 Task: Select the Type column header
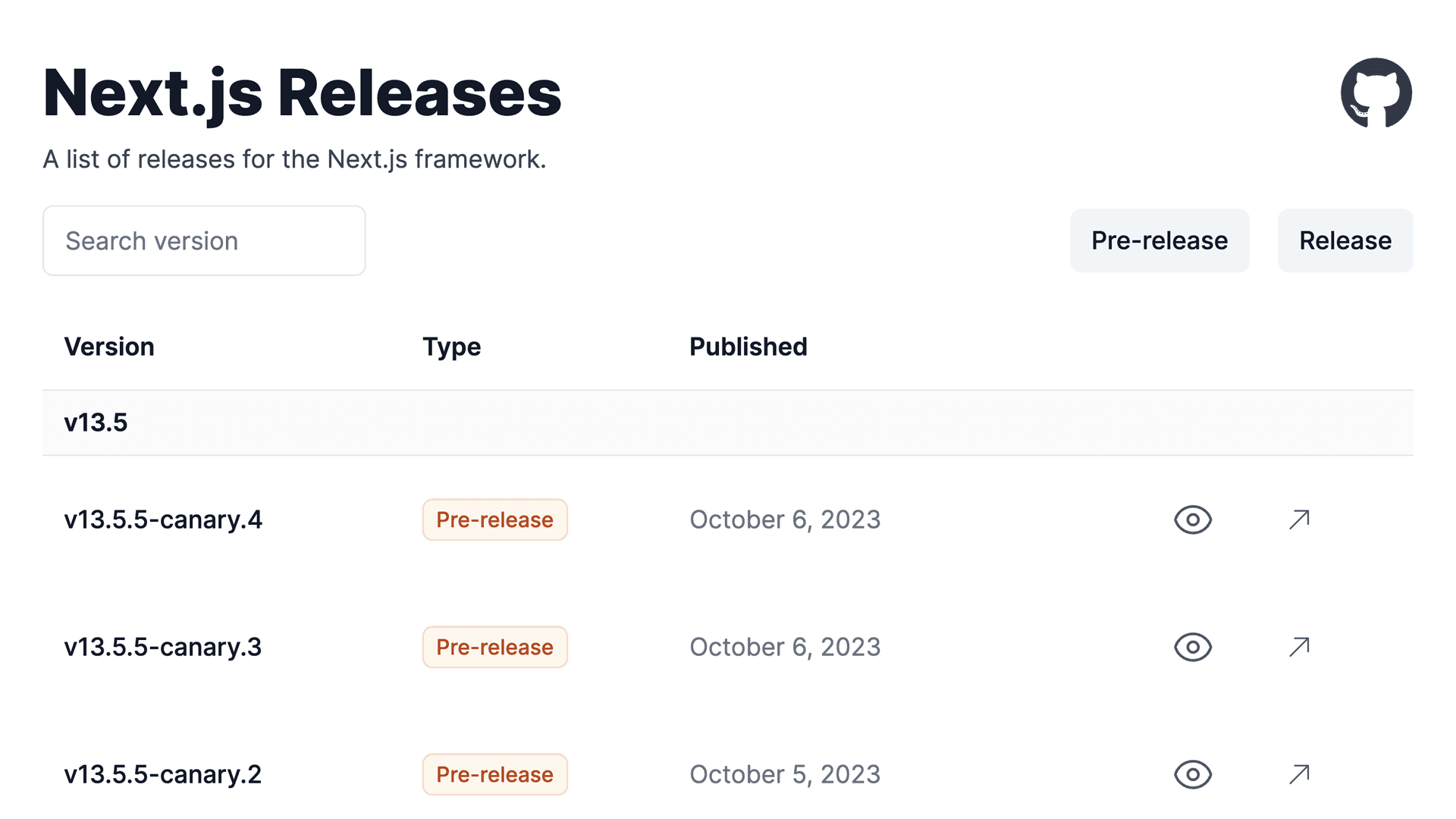451,347
